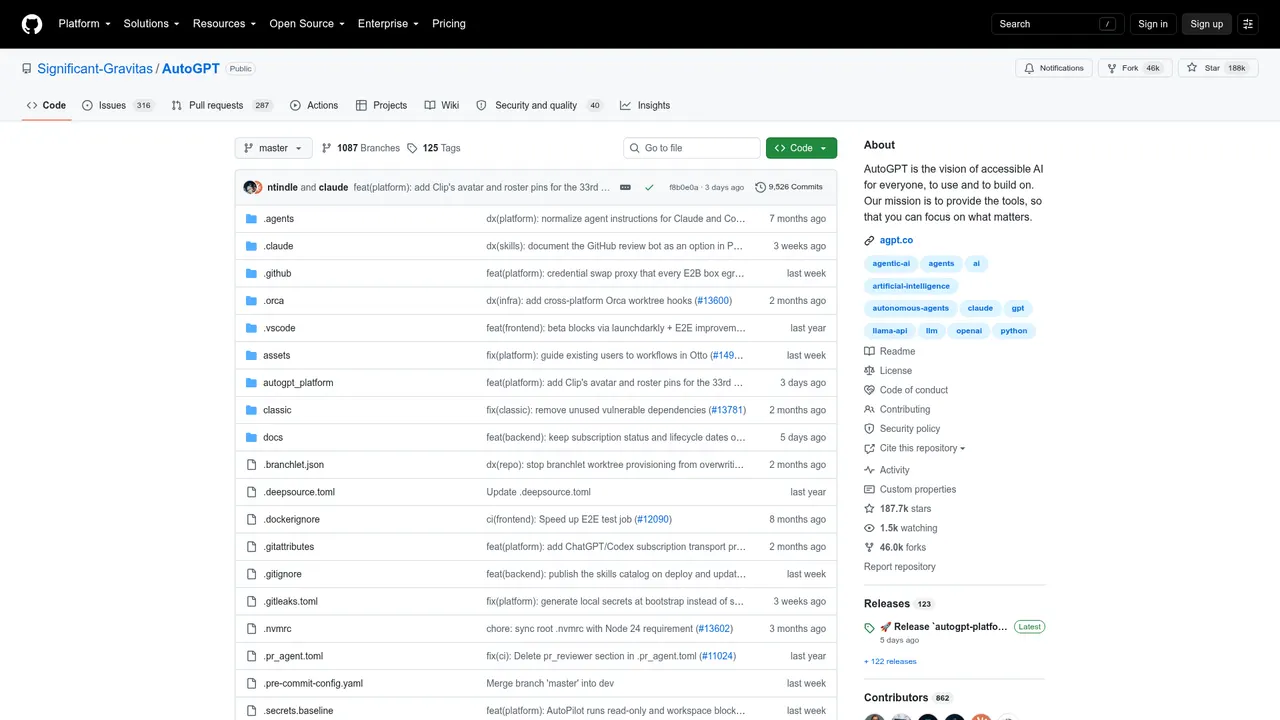
Task: Click the Sign up button
Action: coord(1206,24)
